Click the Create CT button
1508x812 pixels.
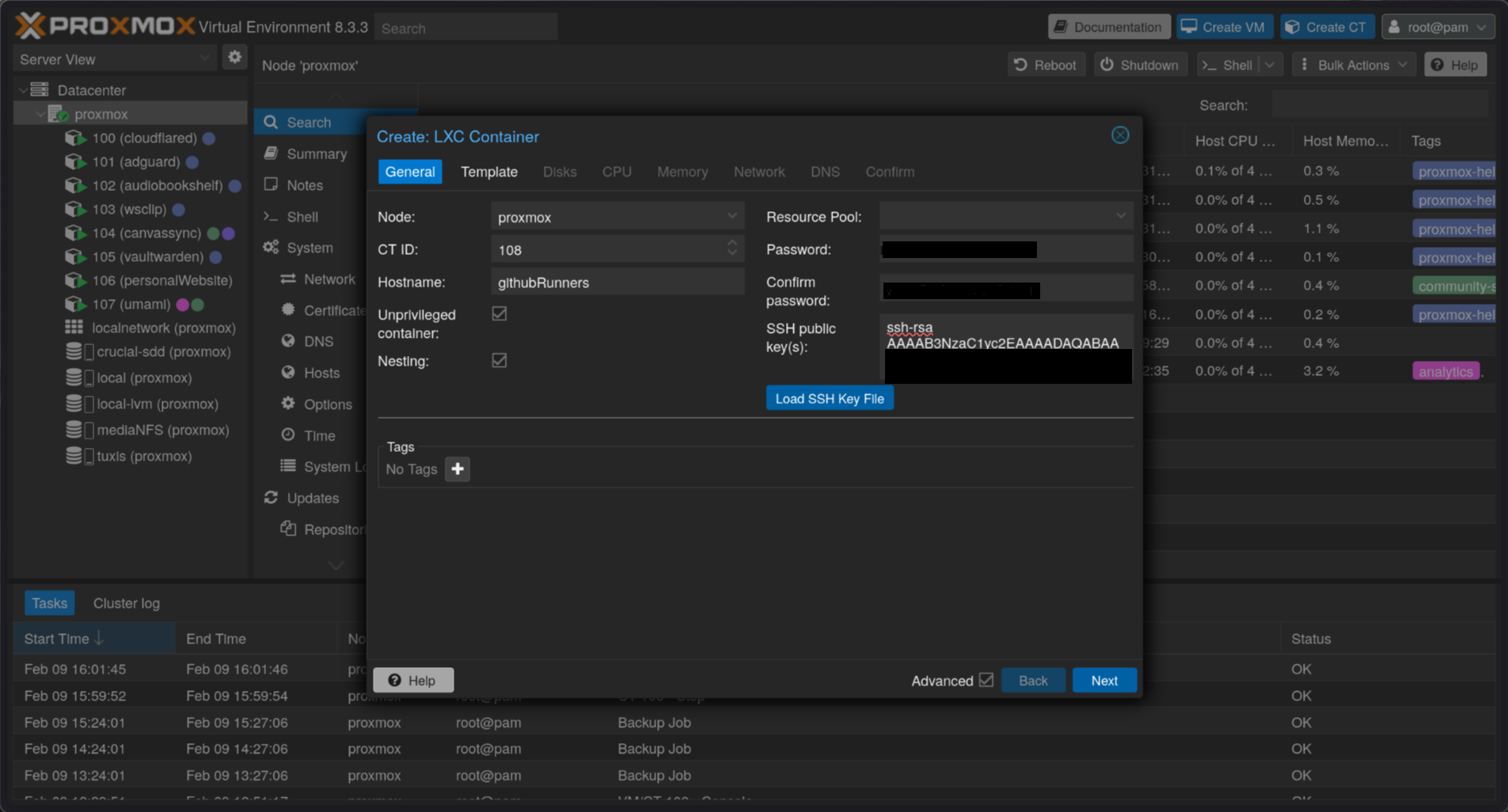(1327, 27)
